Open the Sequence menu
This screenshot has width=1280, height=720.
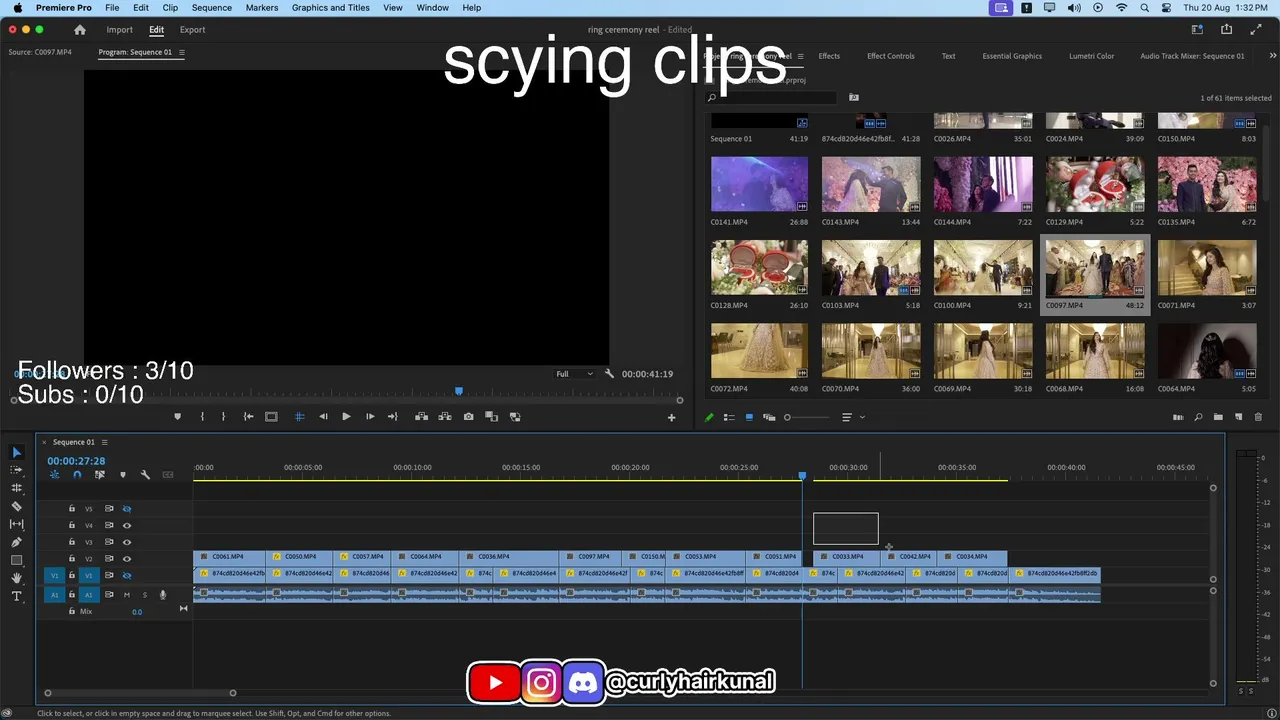(x=211, y=8)
